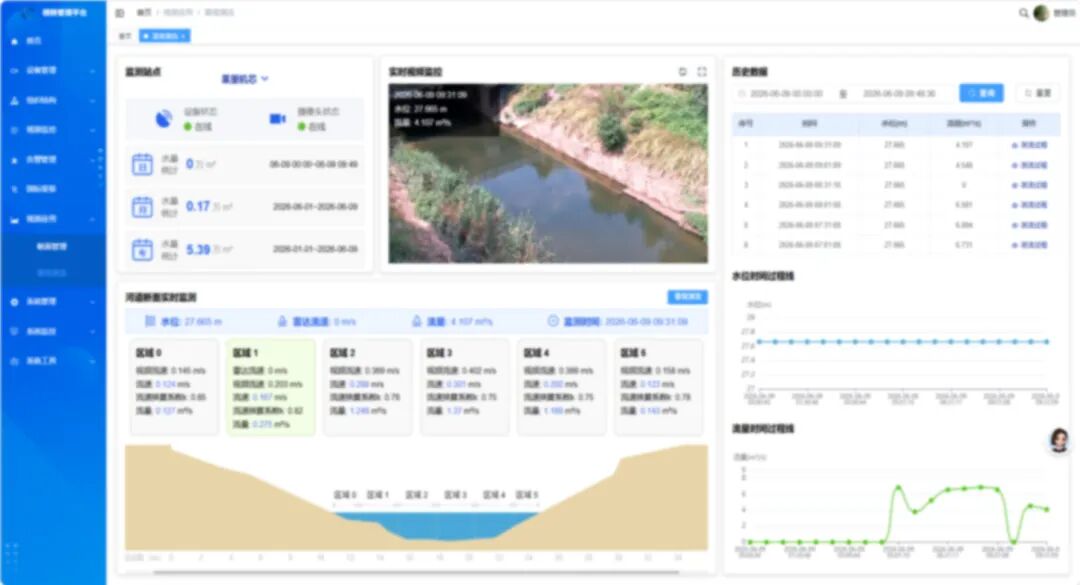Click the horizontal scrollbar below cross-section chart
This screenshot has width=1080, height=585.
pos(415,572)
